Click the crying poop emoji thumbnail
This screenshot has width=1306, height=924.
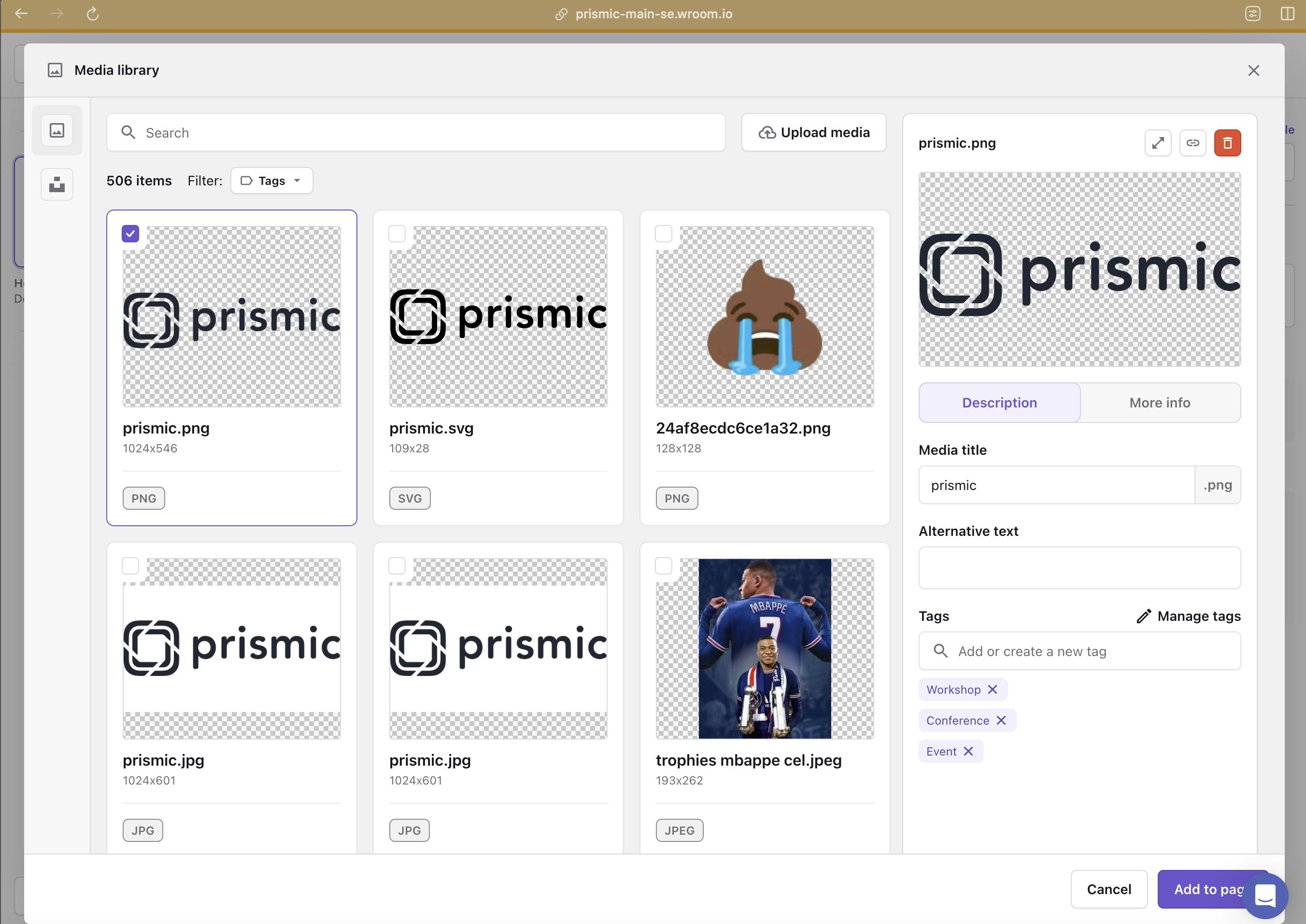tap(764, 317)
